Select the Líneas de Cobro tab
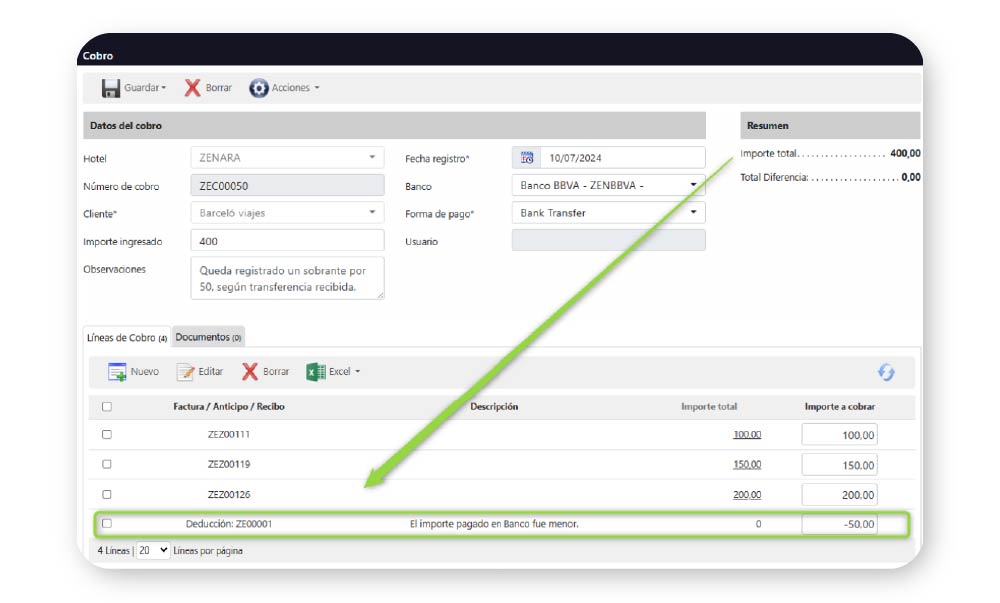1000x603 pixels. coord(126,338)
